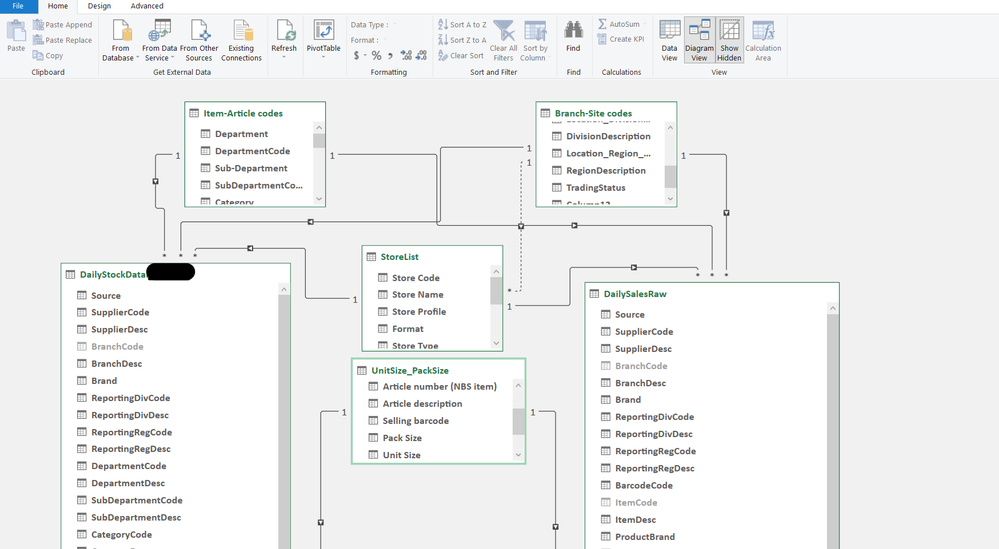Switch to the Advanced tab
Screen dimensions: 999x549
point(147,6)
